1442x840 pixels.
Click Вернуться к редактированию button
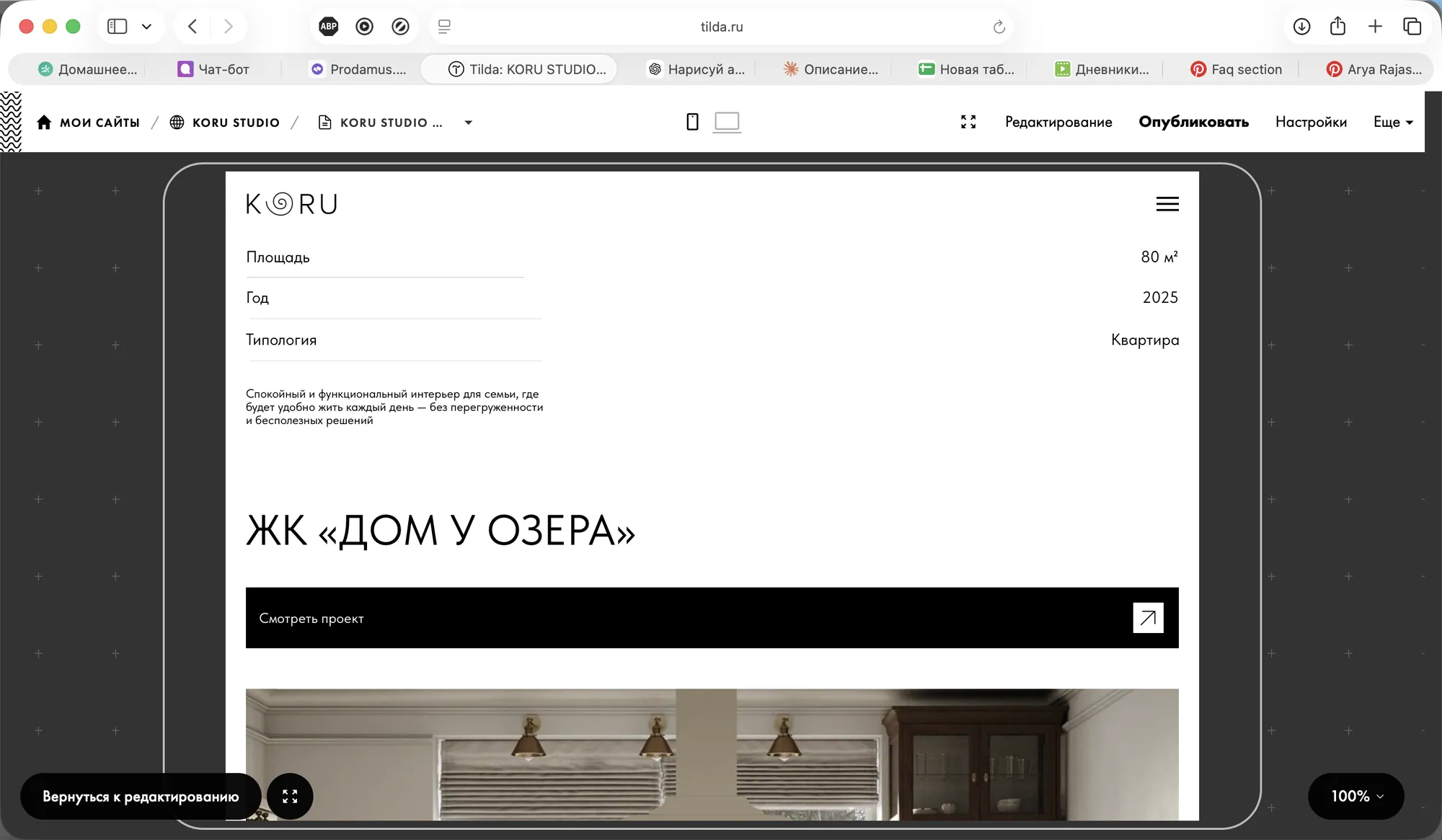pyautogui.click(x=141, y=797)
